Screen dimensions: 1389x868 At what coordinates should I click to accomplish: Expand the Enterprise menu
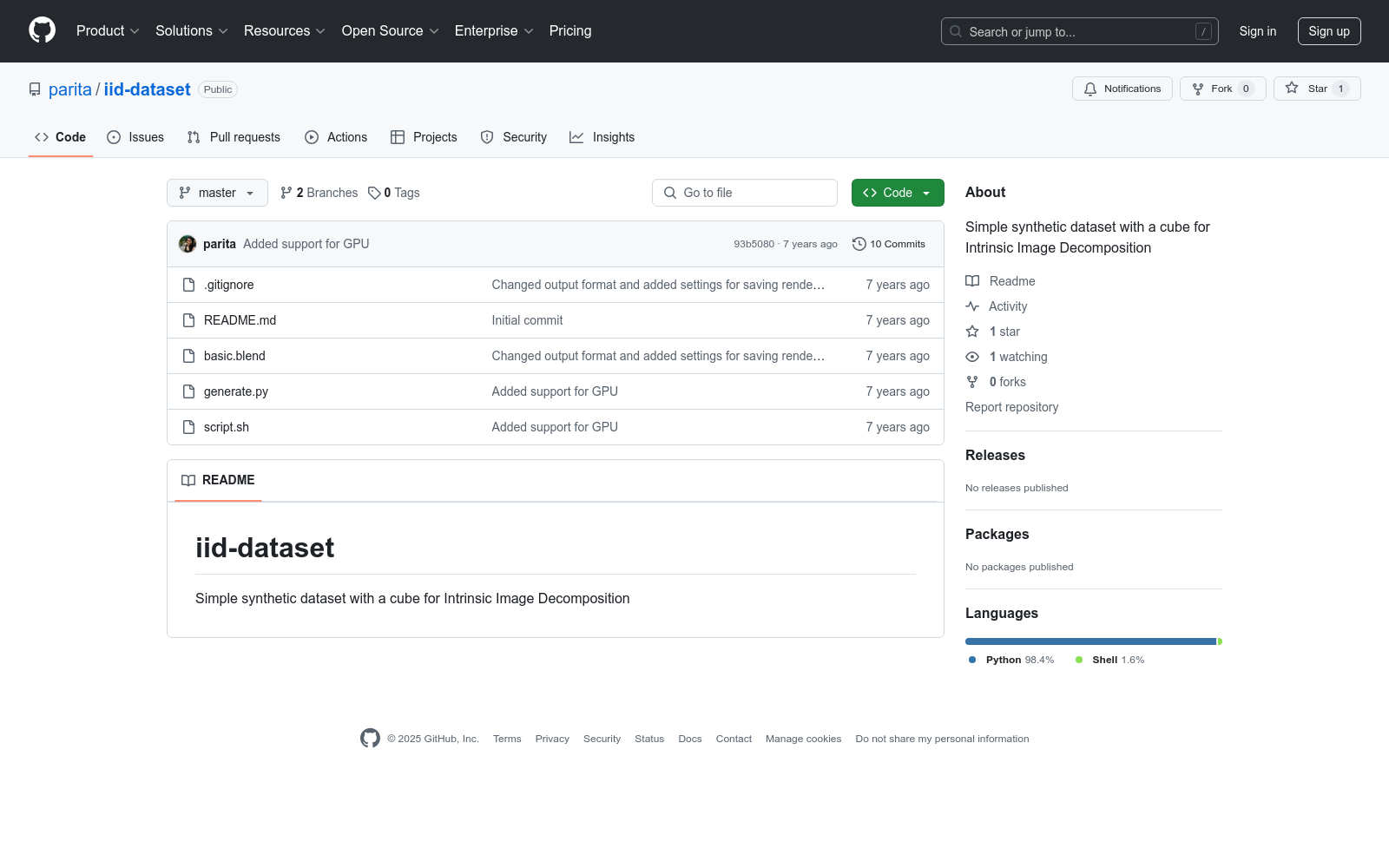click(x=494, y=30)
